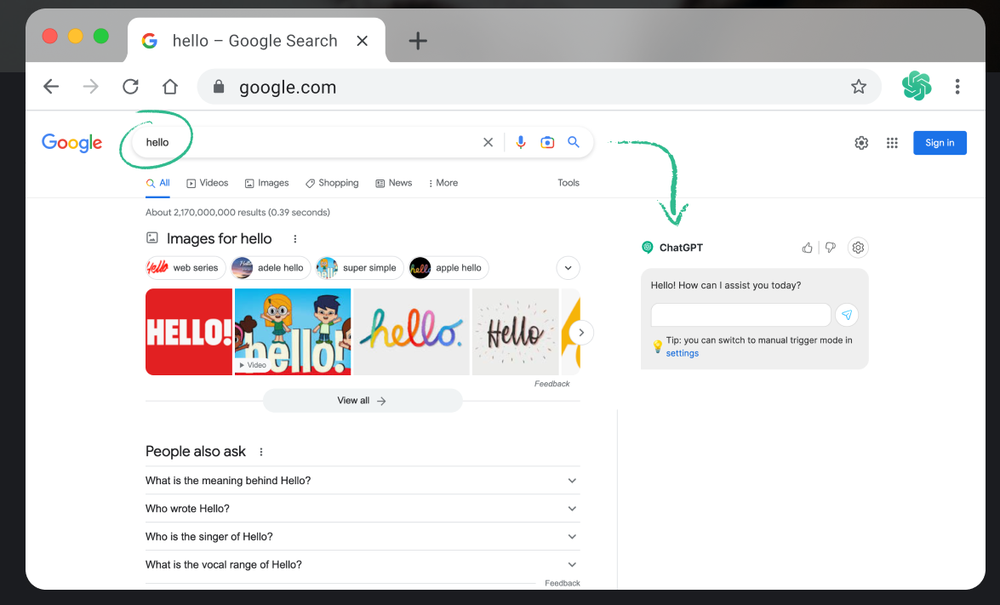Viewport: 1000px width, 605px height.
Task: Select the super simple image chip
Action: click(x=360, y=268)
